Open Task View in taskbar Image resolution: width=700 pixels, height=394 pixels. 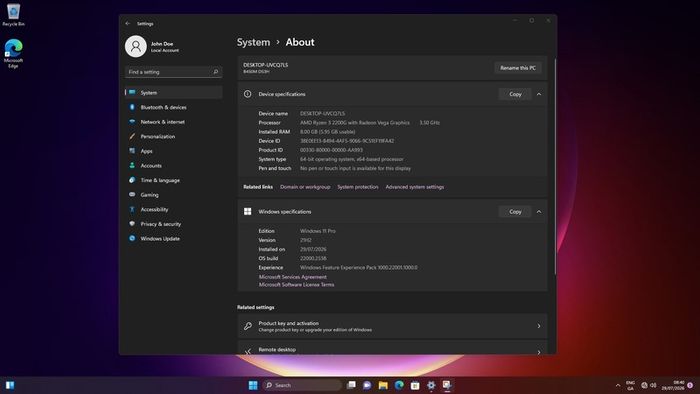pos(351,385)
